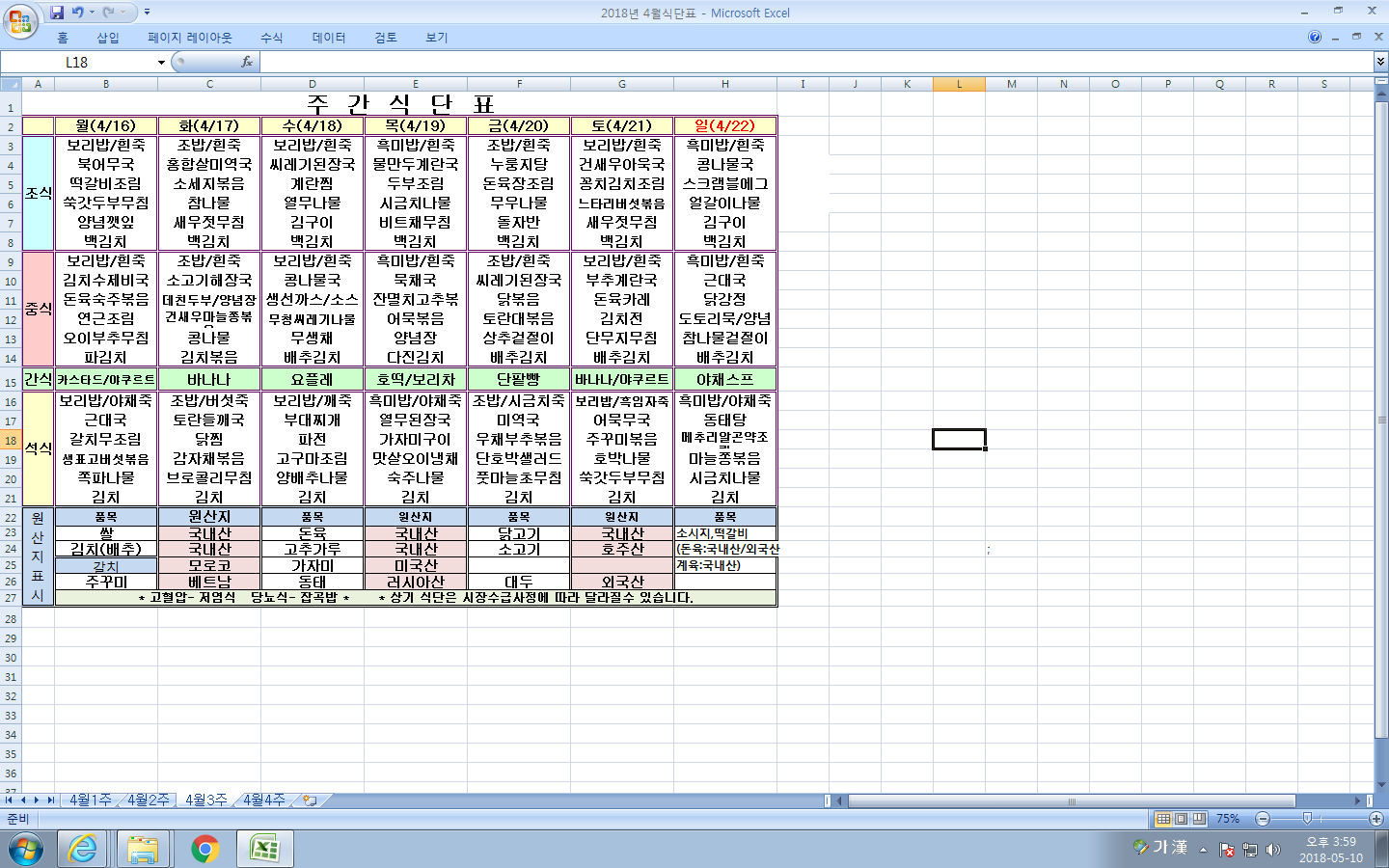The height and width of the screenshot is (868, 1389).
Task: Zoom in with the plus button
Action: [1376, 819]
